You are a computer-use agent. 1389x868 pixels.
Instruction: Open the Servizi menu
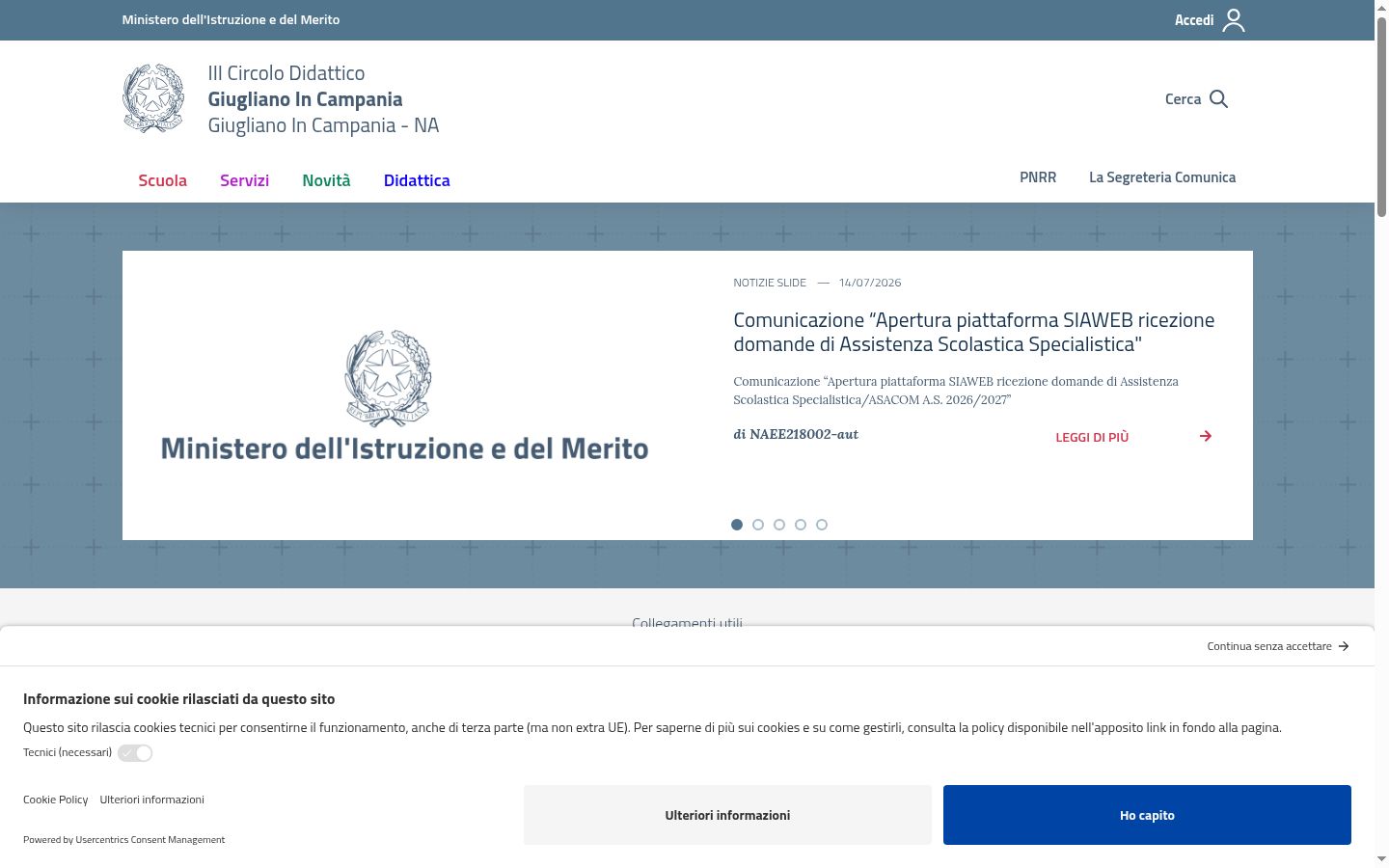(x=244, y=180)
